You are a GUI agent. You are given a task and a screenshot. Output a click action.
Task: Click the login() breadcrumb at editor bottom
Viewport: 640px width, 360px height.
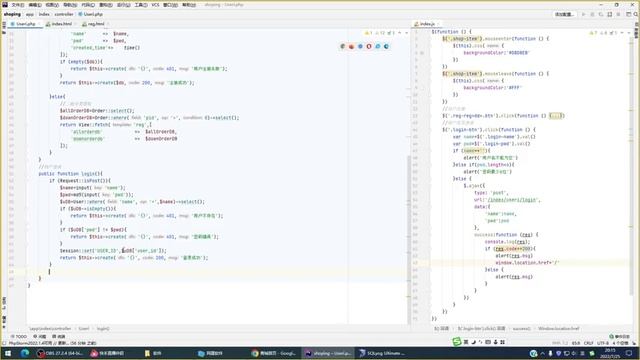tap(102, 329)
